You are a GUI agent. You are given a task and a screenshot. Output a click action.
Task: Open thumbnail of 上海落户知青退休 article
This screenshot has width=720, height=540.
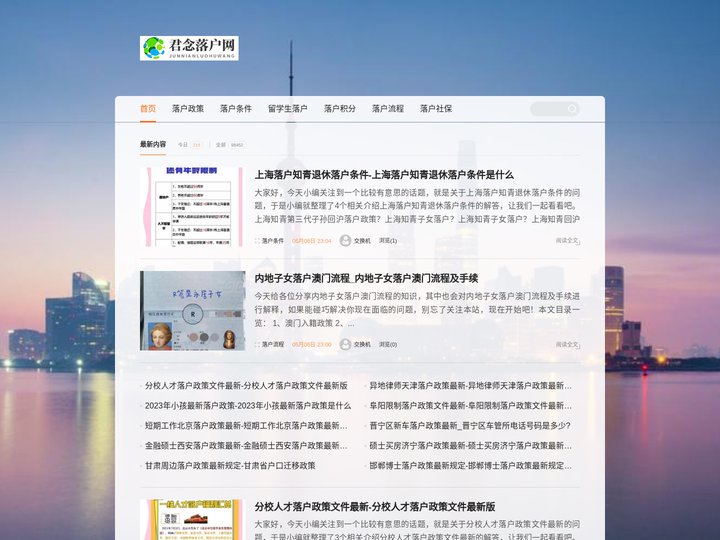(193, 207)
